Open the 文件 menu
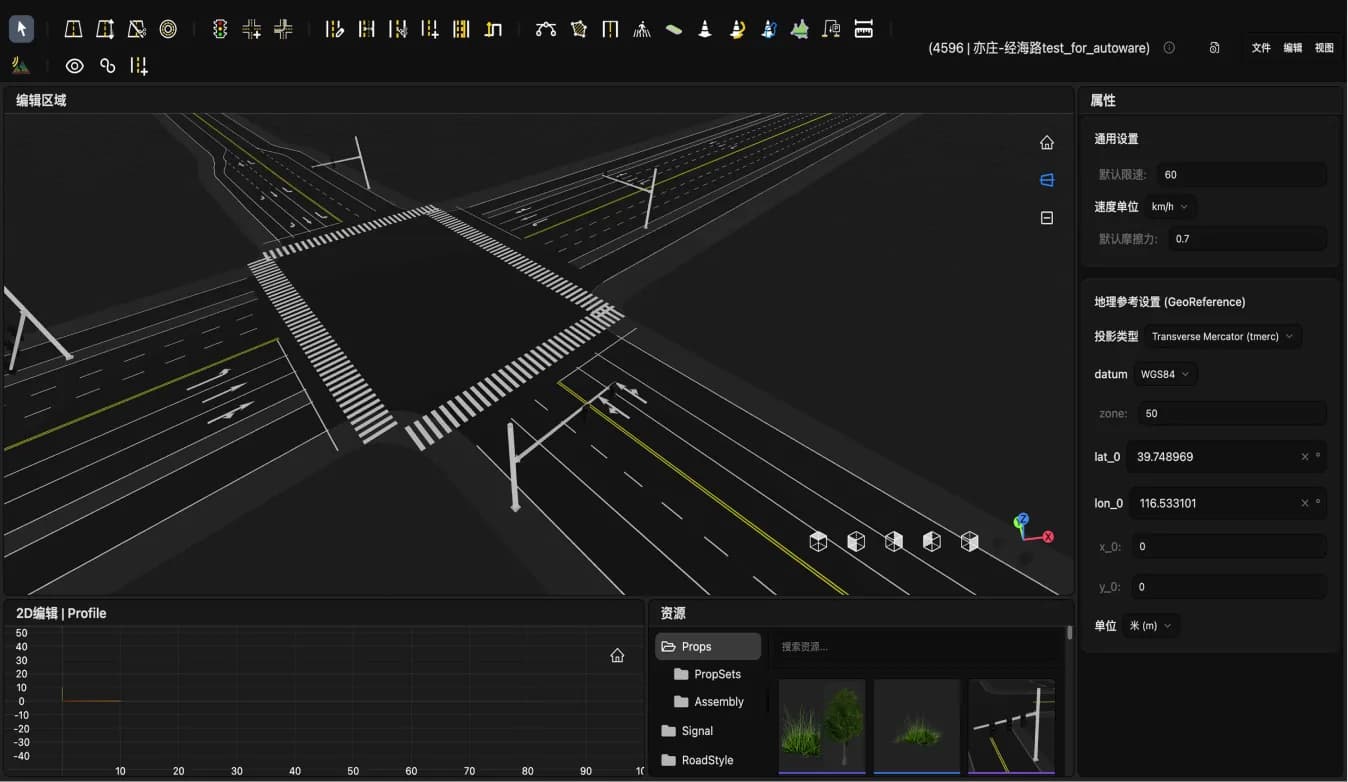Viewport: 1348px width, 782px height. pos(1261,48)
